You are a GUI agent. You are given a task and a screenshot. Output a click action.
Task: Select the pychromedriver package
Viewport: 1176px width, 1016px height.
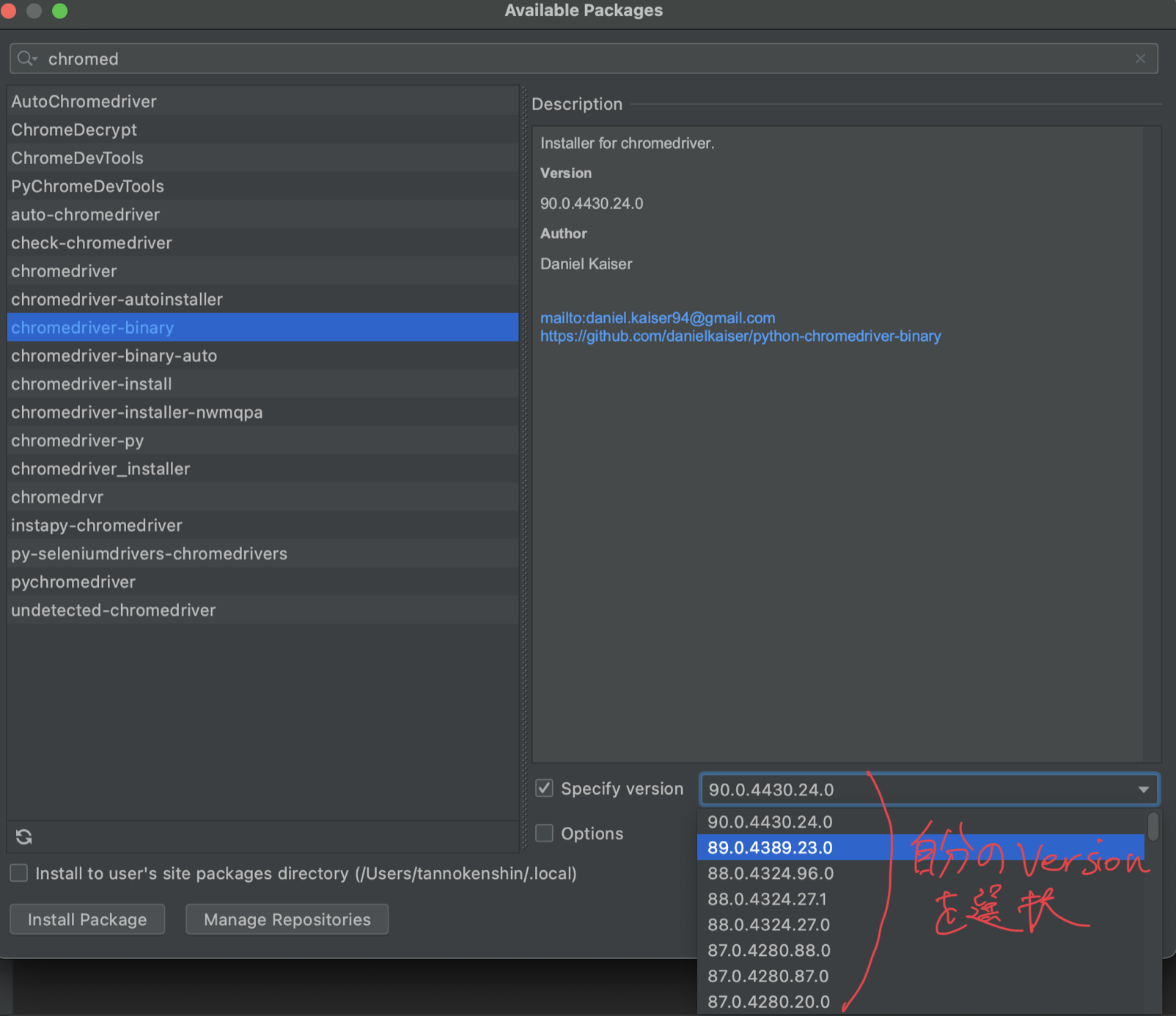point(262,581)
